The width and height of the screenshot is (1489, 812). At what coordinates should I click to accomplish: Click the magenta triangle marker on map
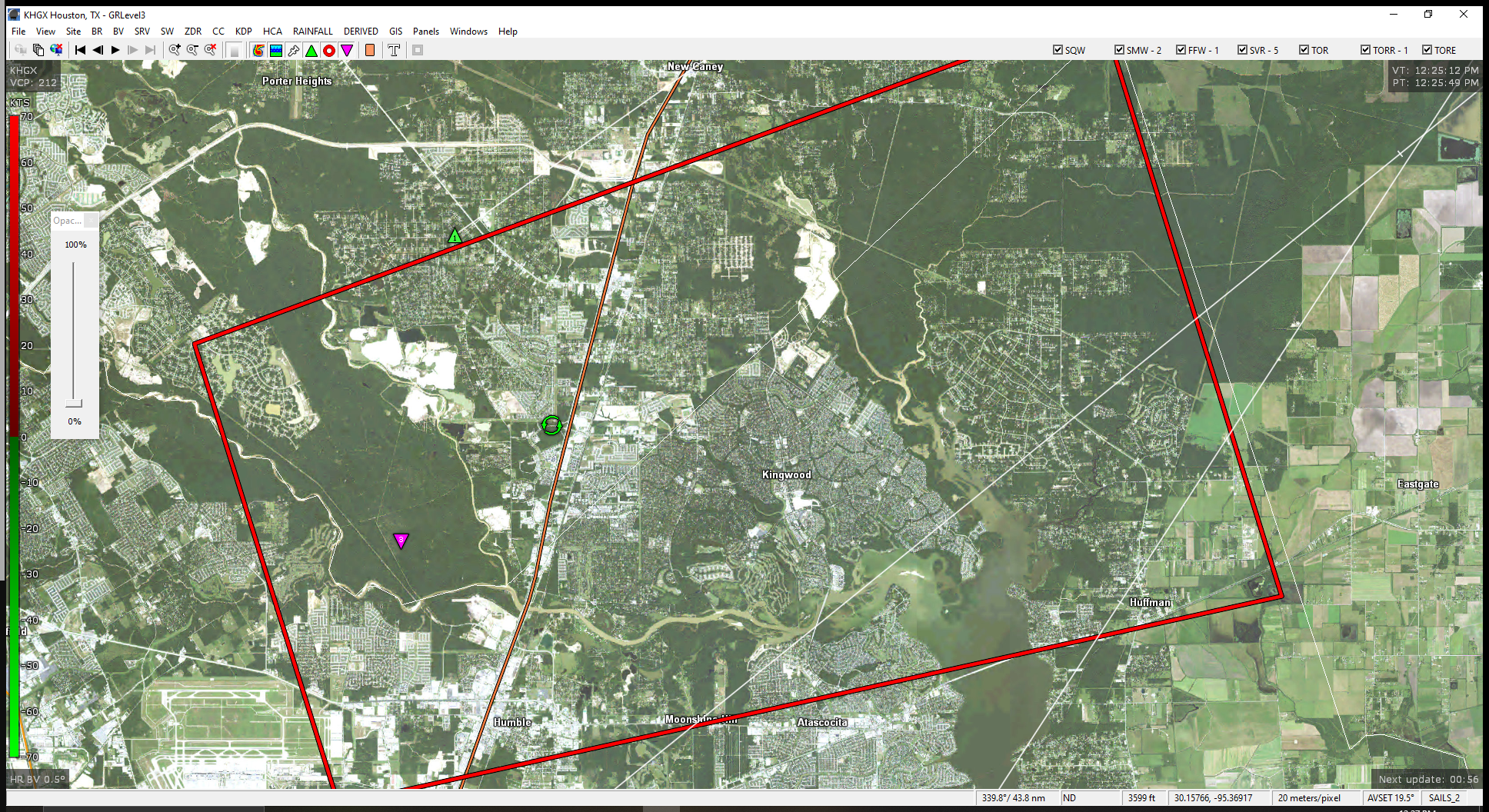pos(401,541)
